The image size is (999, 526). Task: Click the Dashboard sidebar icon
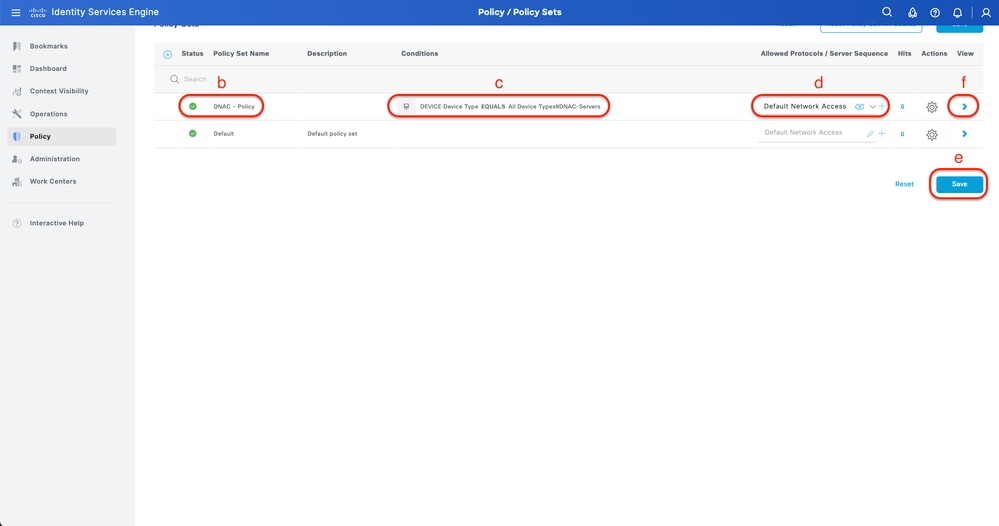click(17, 68)
